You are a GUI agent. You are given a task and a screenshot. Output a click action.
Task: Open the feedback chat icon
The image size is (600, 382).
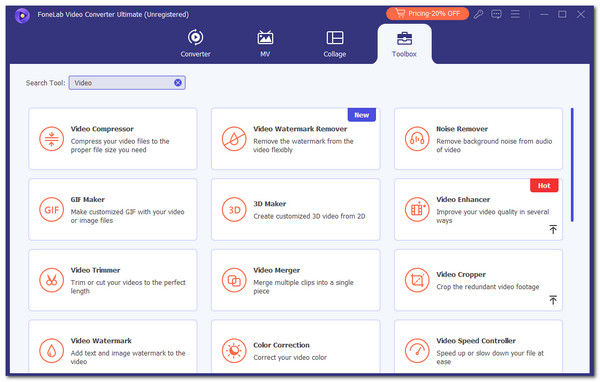click(x=496, y=15)
